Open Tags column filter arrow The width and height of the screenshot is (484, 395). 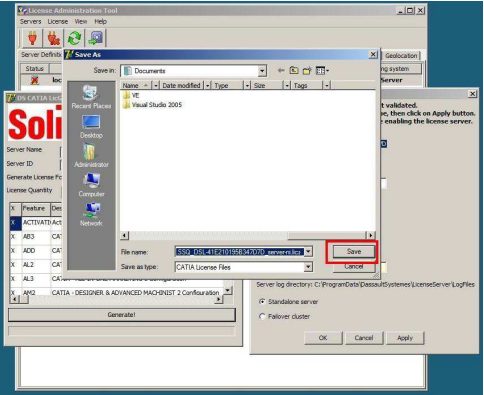(327, 86)
